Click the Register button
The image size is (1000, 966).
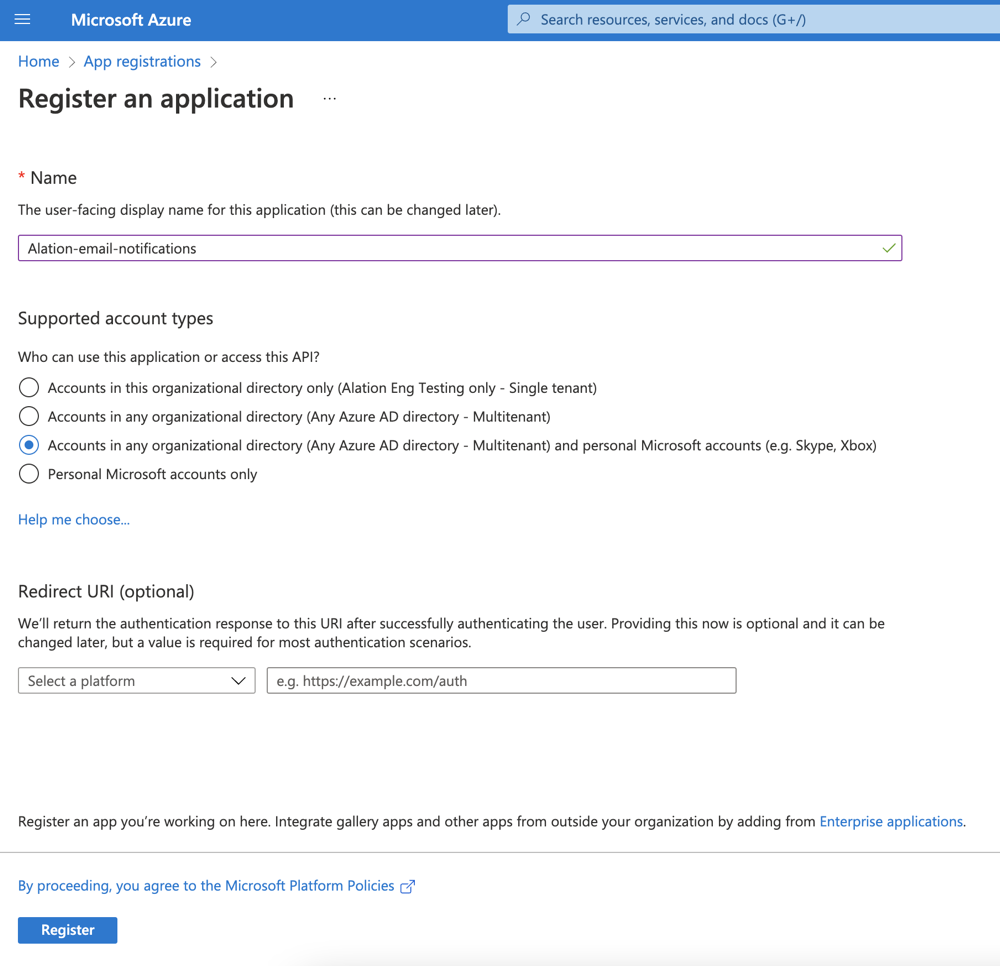click(68, 930)
